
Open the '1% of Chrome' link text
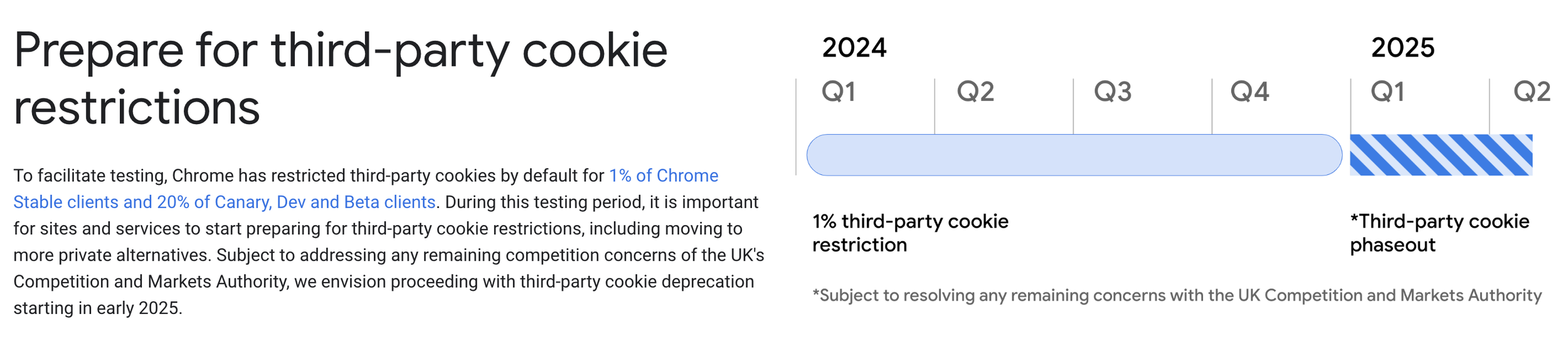[664, 176]
